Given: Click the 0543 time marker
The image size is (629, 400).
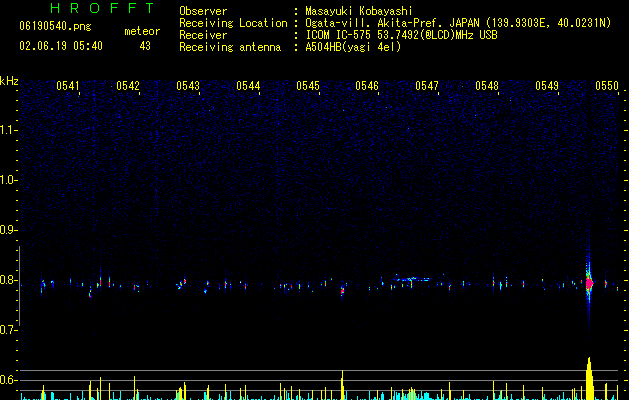Looking at the screenshot, I should click(x=188, y=86).
